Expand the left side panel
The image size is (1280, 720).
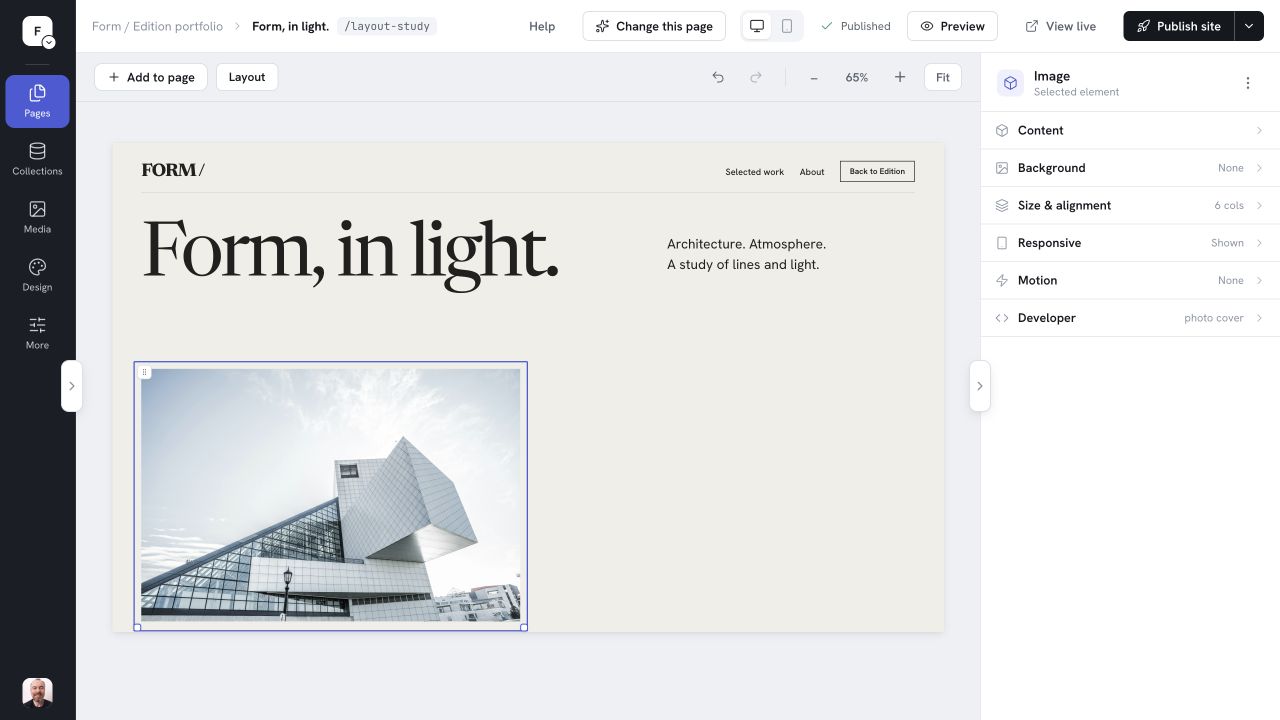[71, 386]
